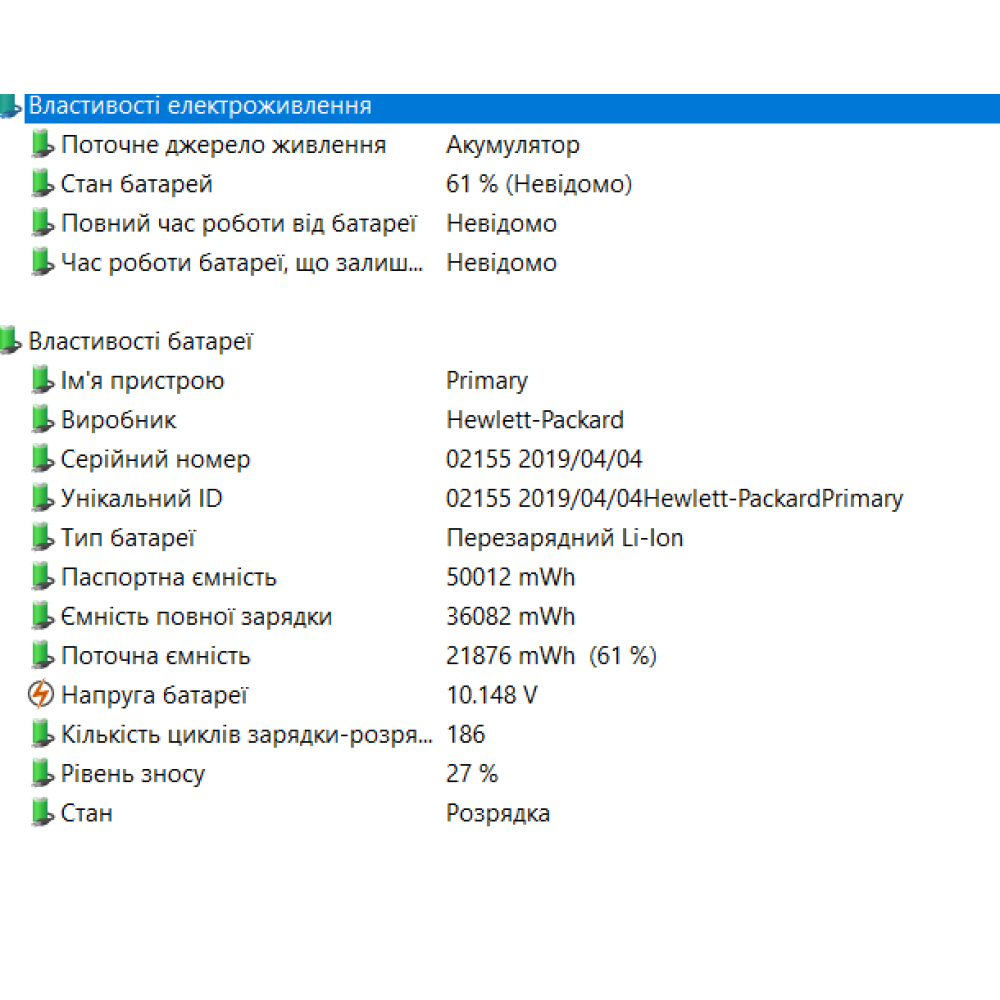Click battery icon next to Паспортна ємність

(41, 577)
